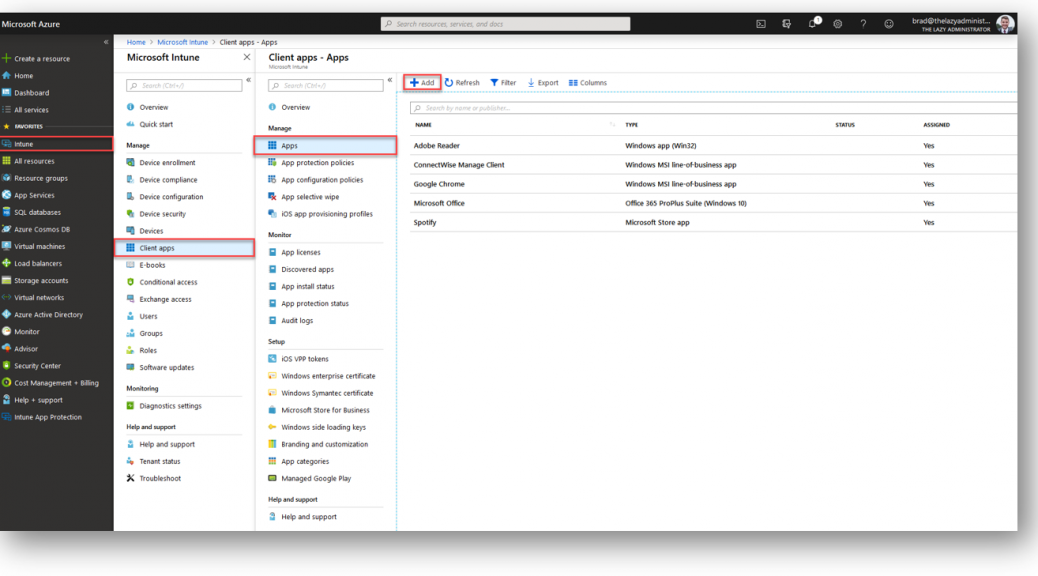The image size is (1038, 576).
Task: Open iOS VPP tokens
Action: click(x=305, y=359)
